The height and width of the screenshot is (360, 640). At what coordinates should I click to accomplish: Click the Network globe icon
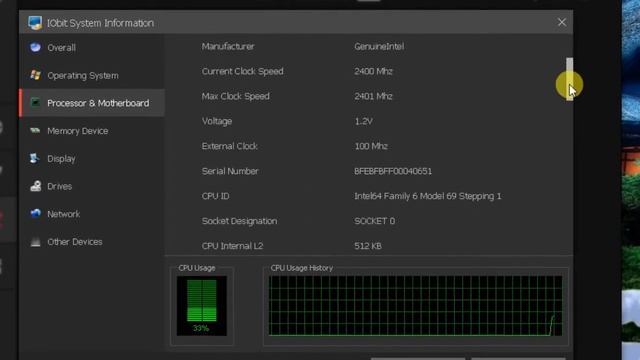pos(36,213)
